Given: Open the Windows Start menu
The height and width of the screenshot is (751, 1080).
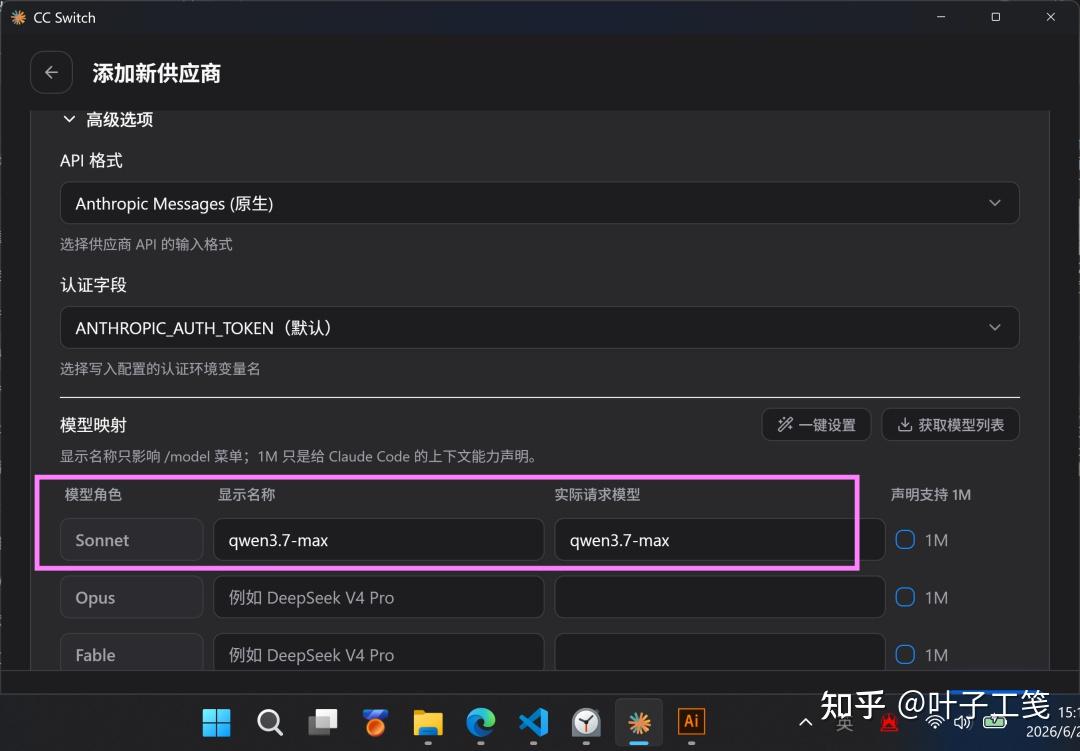Looking at the screenshot, I should [216, 722].
